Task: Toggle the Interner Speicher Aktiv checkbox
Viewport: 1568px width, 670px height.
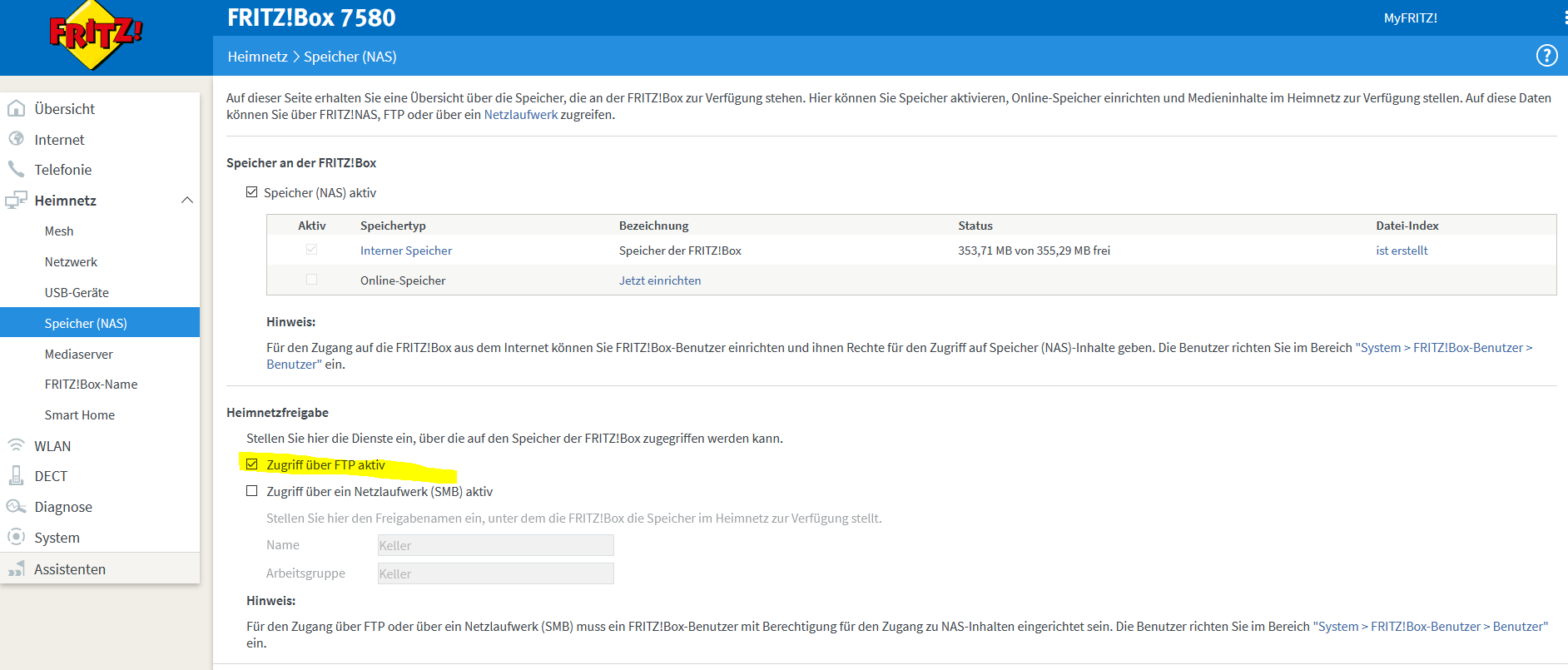Action: pyautogui.click(x=311, y=250)
